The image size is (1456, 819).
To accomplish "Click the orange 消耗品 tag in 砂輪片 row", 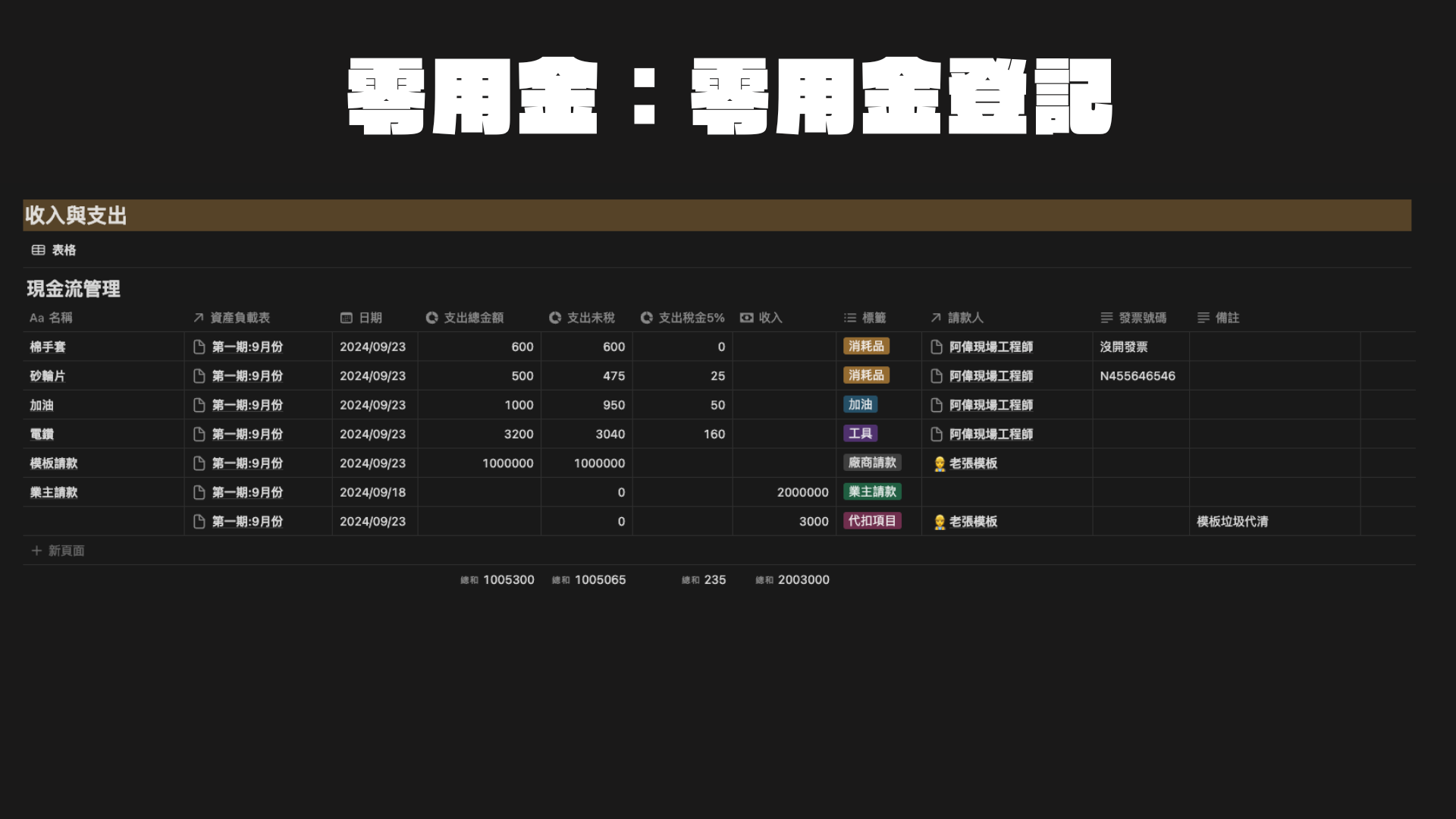I will pyautogui.click(x=866, y=375).
